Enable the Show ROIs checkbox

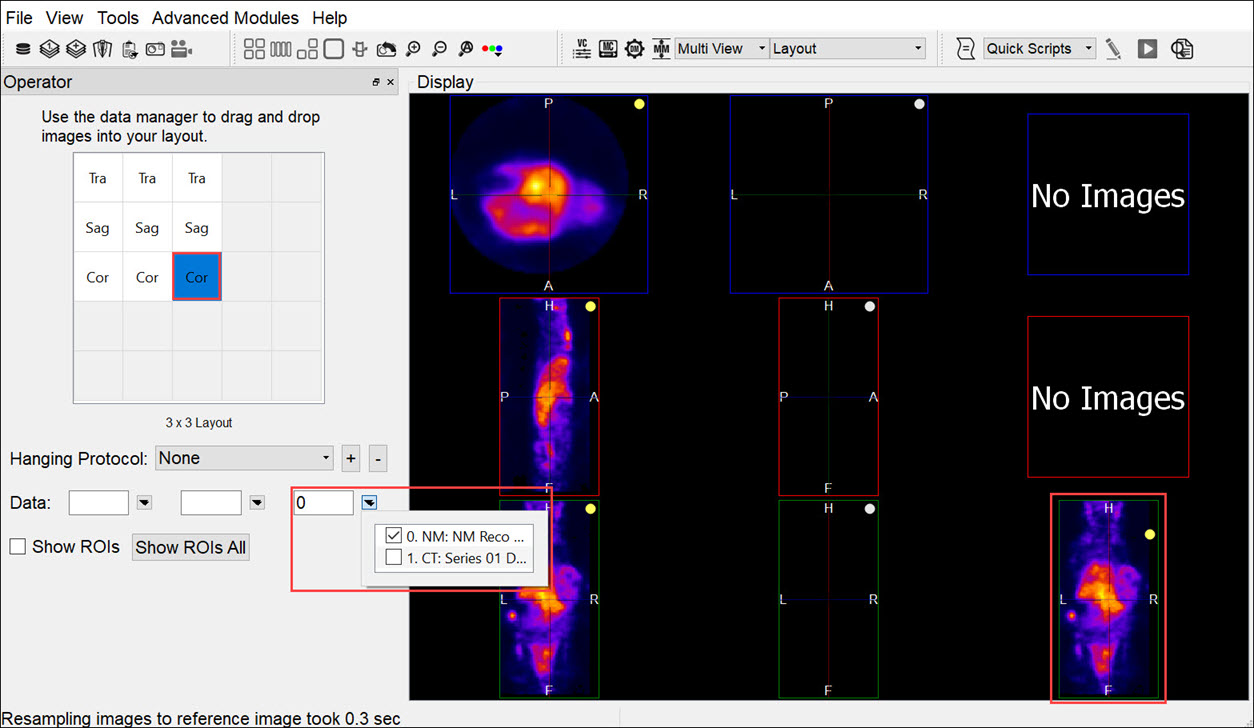pyautogui.click(x=16, y=547)
